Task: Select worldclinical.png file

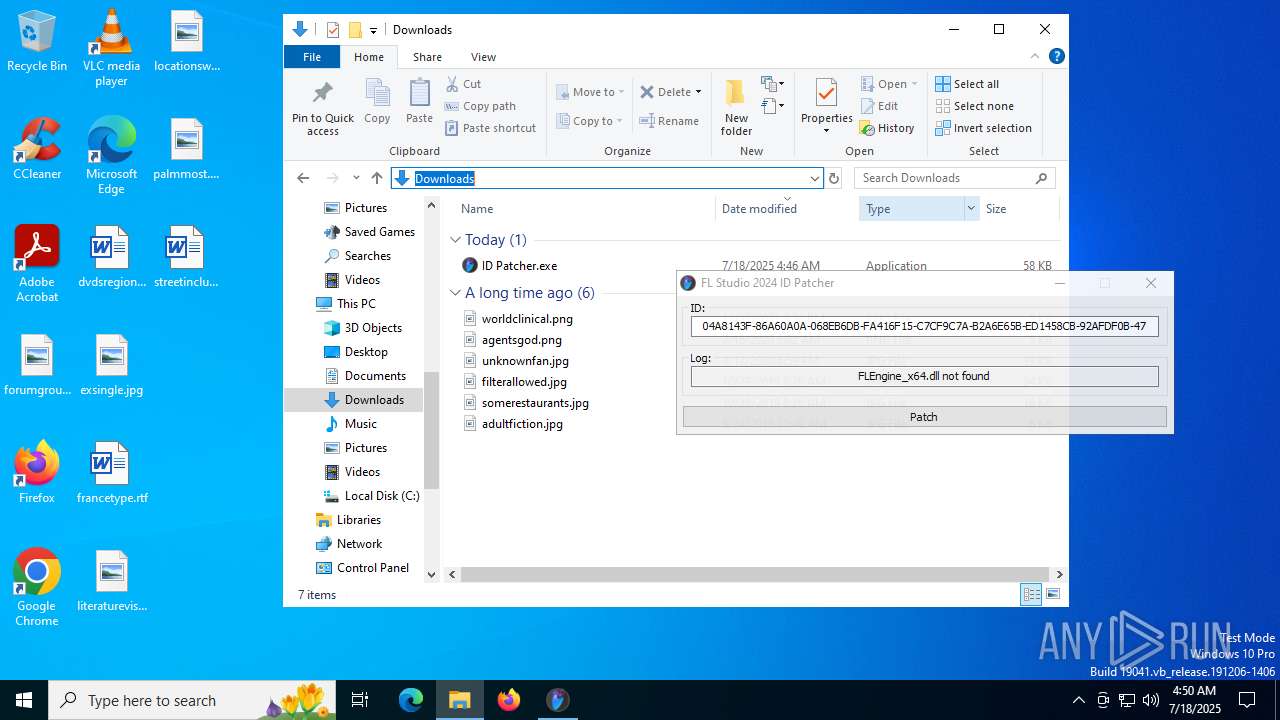Action: click(517, 319)
